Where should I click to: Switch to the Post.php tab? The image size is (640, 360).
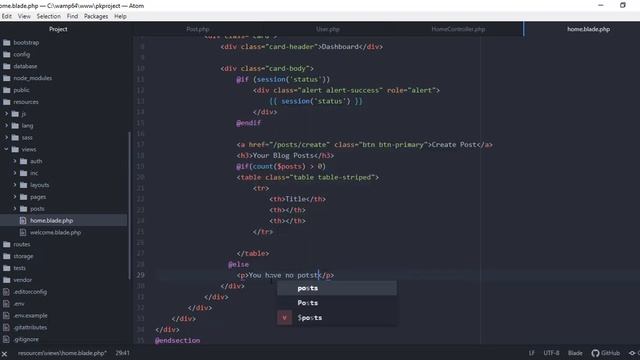pos(198,29)
